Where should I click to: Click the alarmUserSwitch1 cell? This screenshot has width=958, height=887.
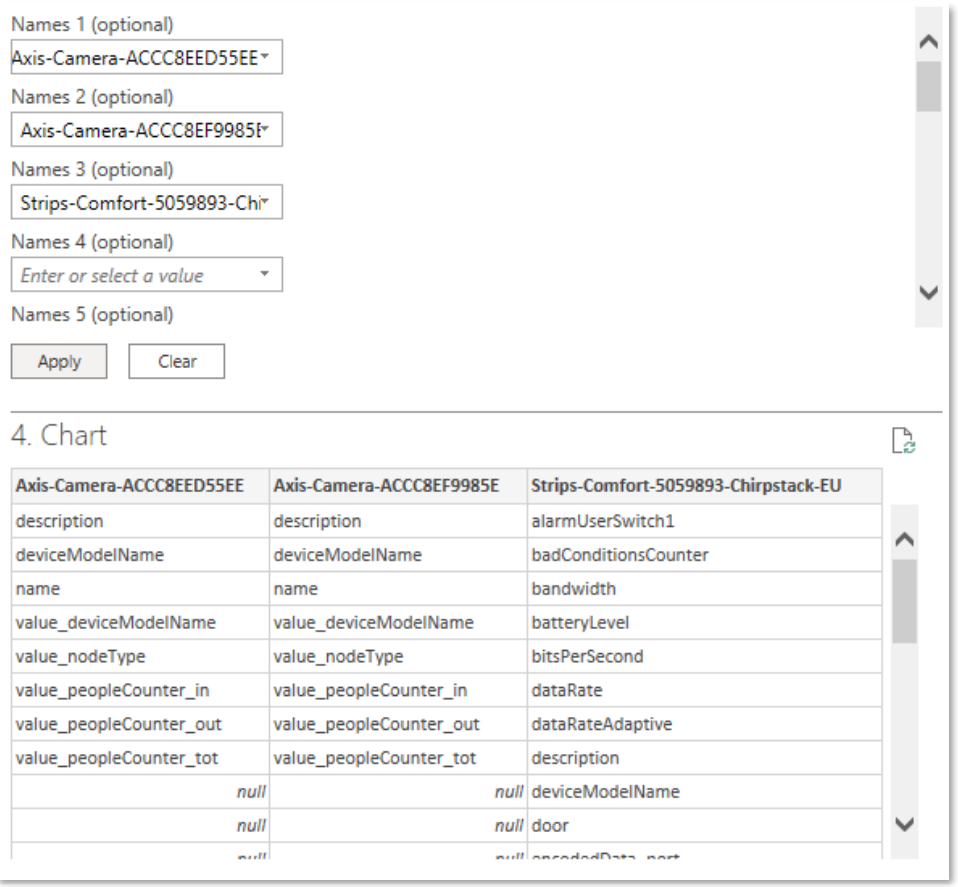(704, 521)
